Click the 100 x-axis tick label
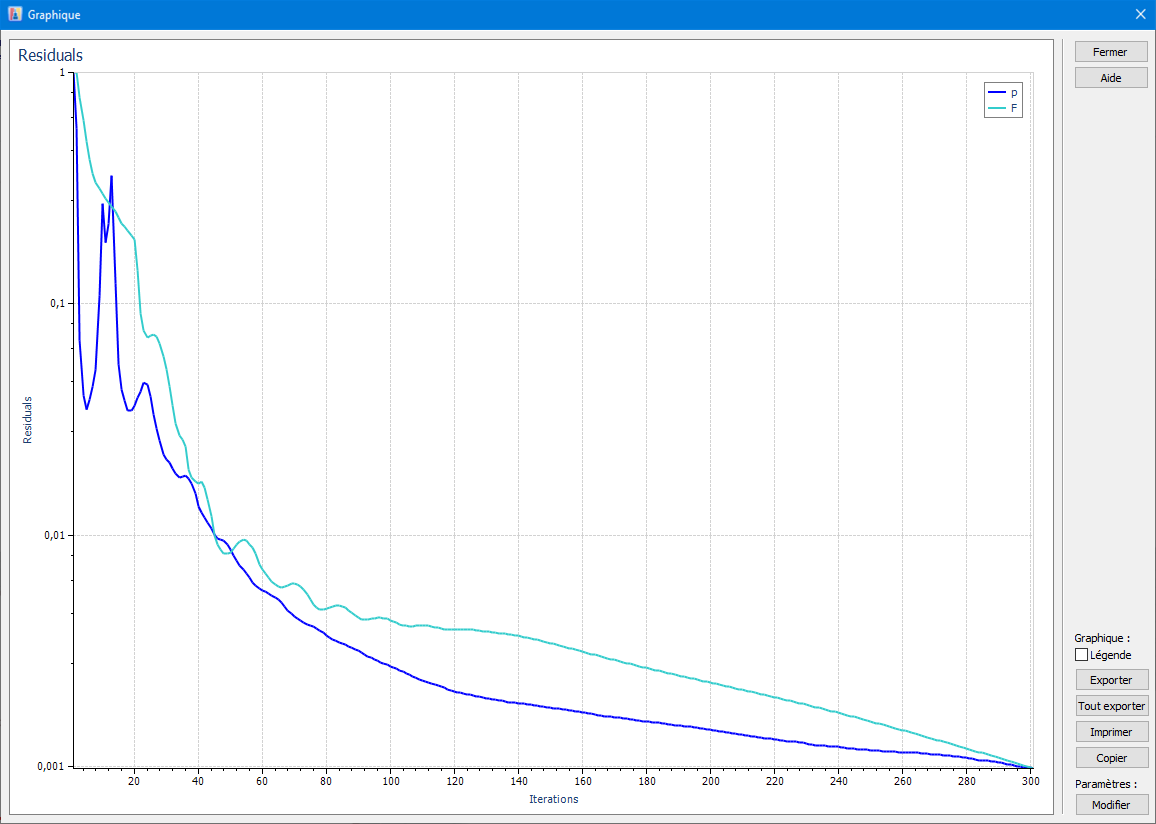The image size is (1156, 824). (391, 781)
